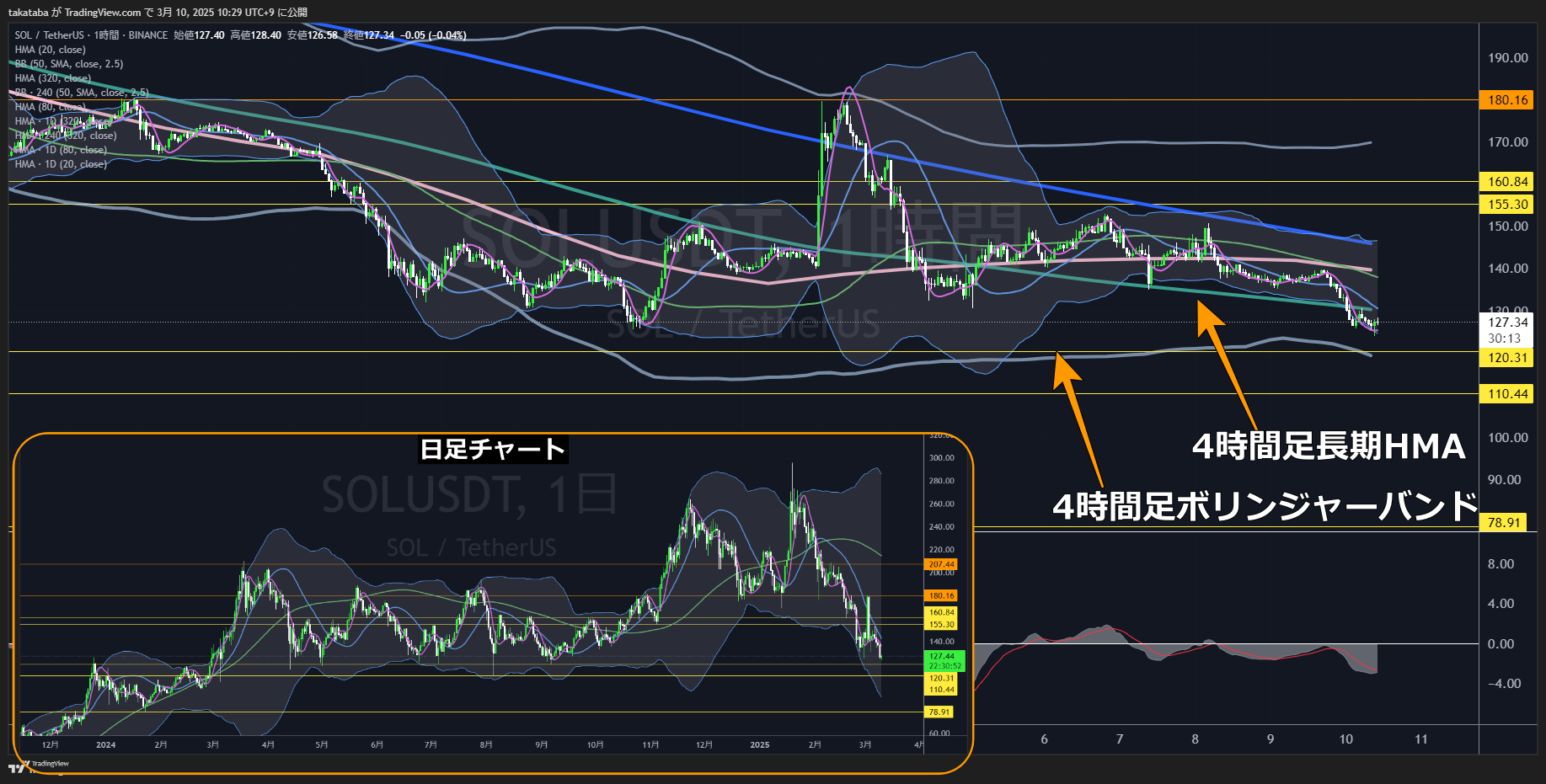Click date '11' on the main time axis
The image size is (1546, 784).
[x=1421, y=739]
